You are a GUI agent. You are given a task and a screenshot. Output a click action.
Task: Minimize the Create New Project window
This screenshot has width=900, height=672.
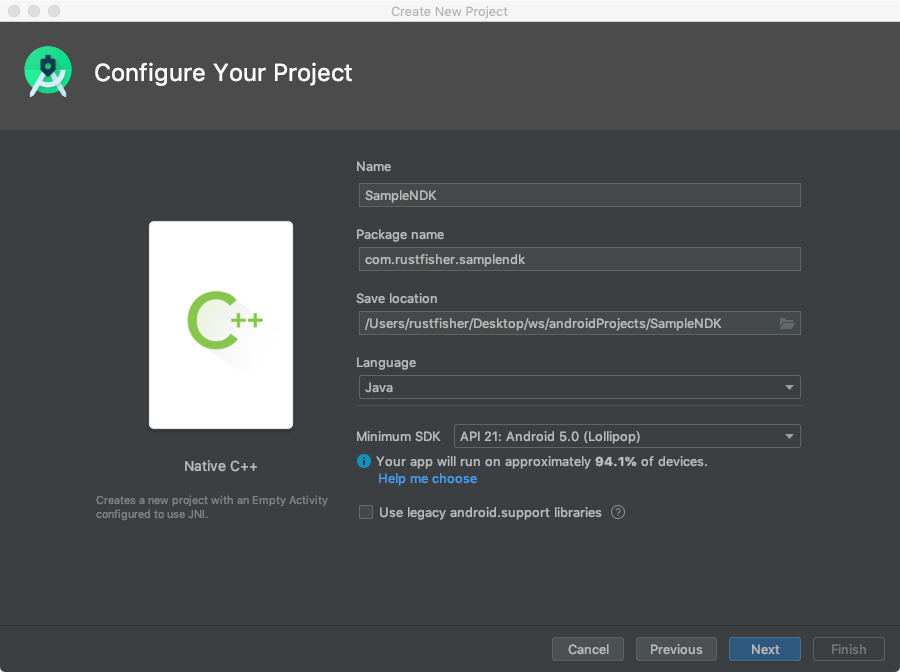click(x=34, y=12)
